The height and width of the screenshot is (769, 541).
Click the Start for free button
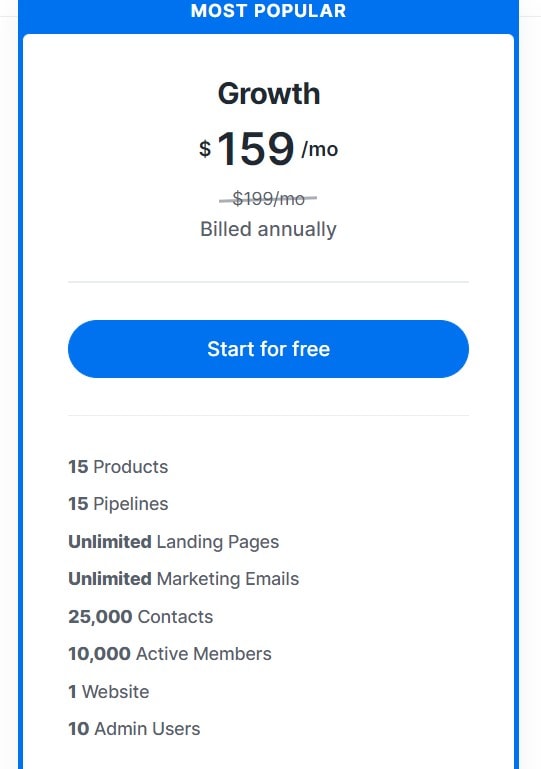pyautogui.click(x=268, y=349)
